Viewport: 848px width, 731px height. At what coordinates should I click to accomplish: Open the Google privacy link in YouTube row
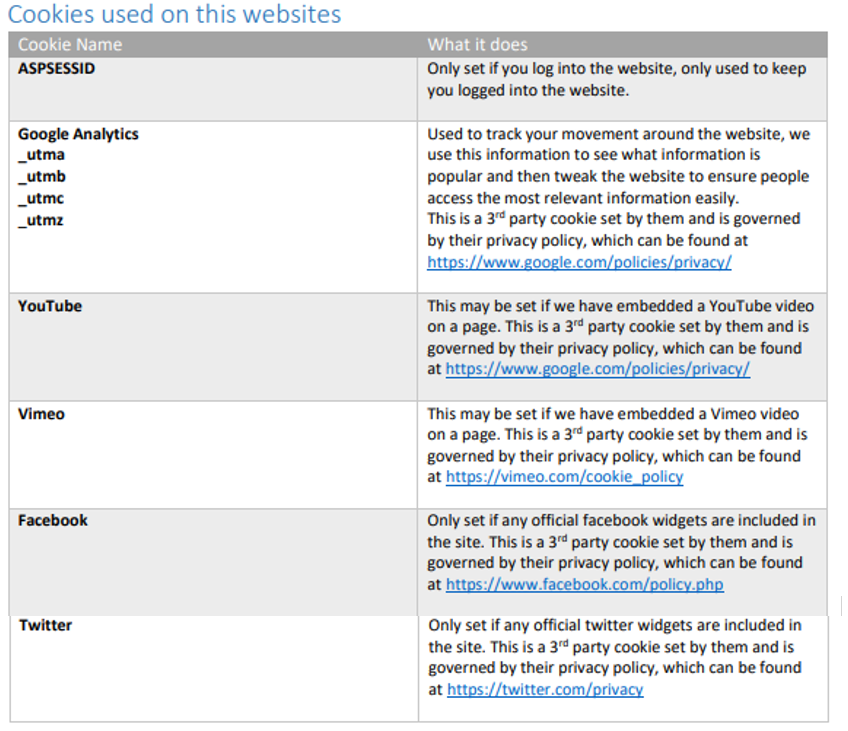[x=598, y=369]
